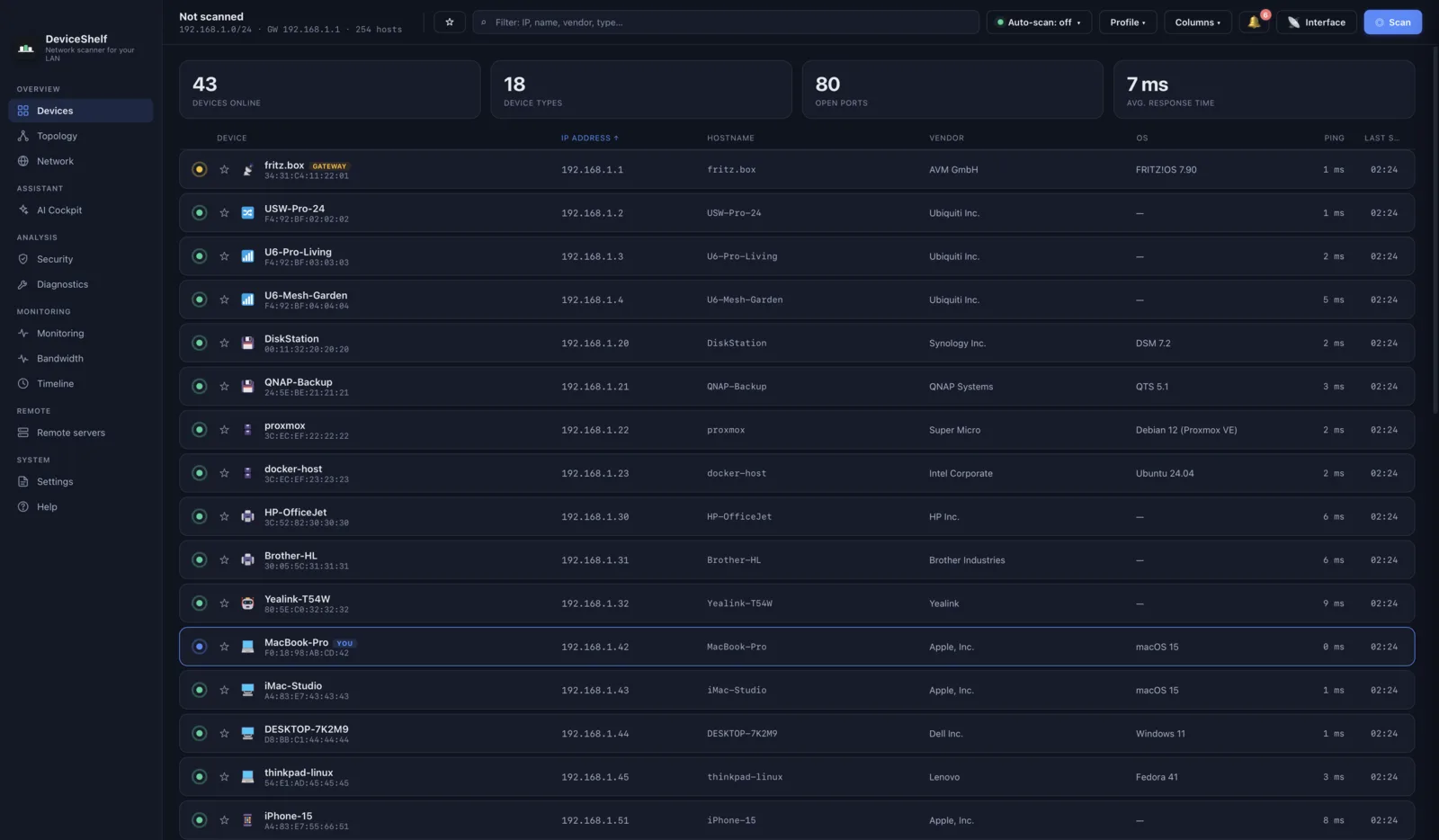Click the Device Types stat card
Image resolution: width=1439 pixels, height=840 pixels.
point(641,90)
